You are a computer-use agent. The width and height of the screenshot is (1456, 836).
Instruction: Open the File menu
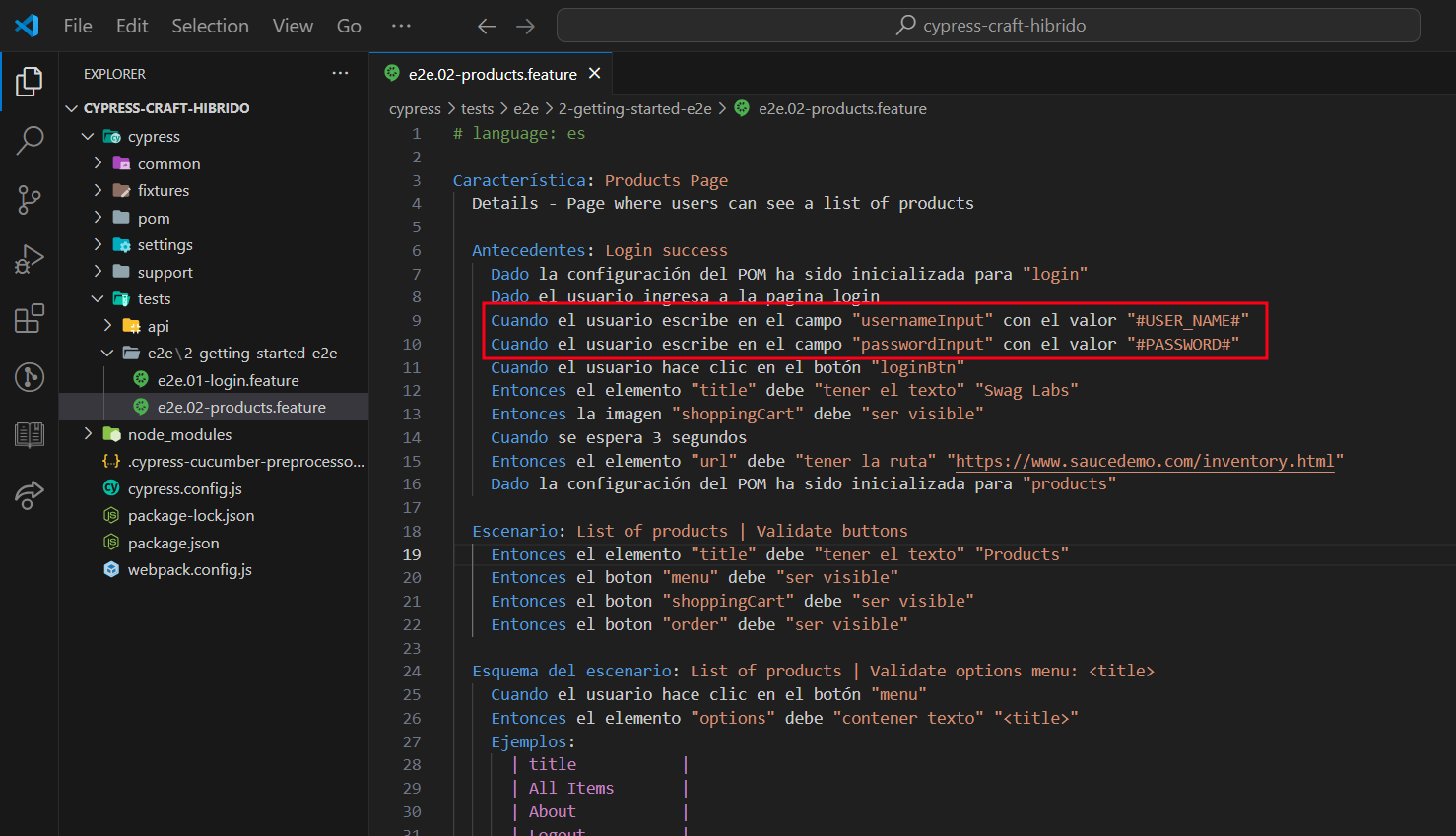coord(78,26)
